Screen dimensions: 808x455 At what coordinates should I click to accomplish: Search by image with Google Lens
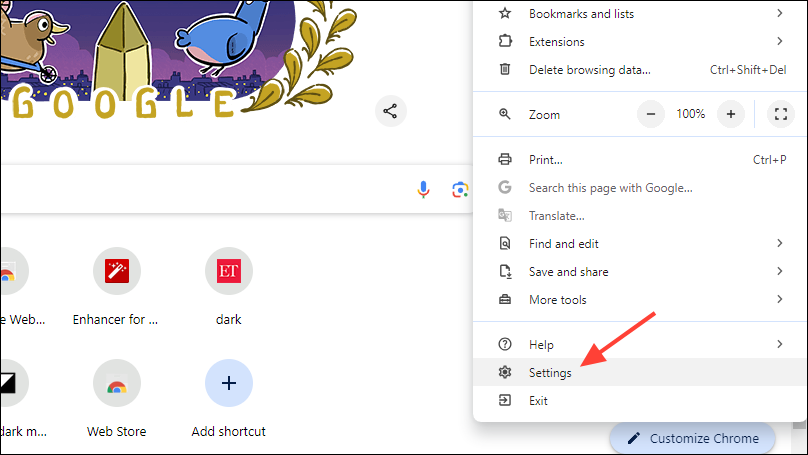pyautogui.click(x=460, y=190)
